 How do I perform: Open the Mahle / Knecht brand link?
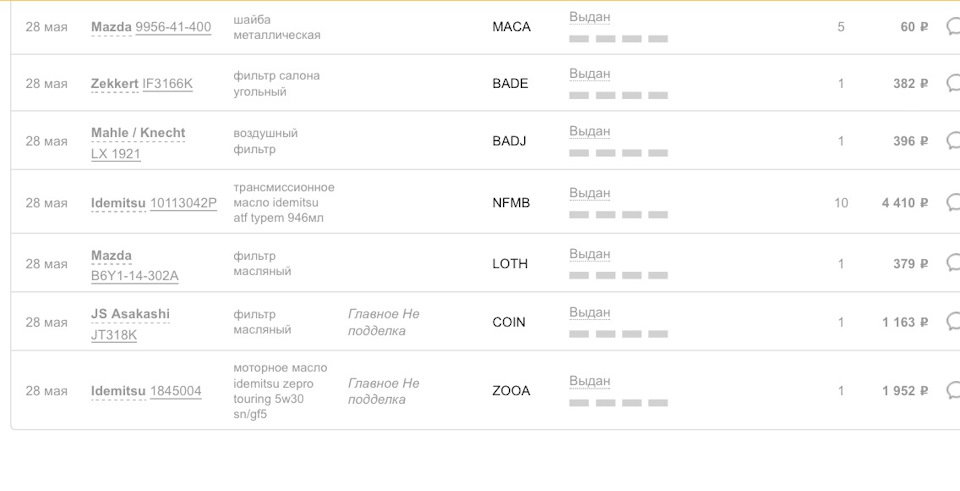138,133
